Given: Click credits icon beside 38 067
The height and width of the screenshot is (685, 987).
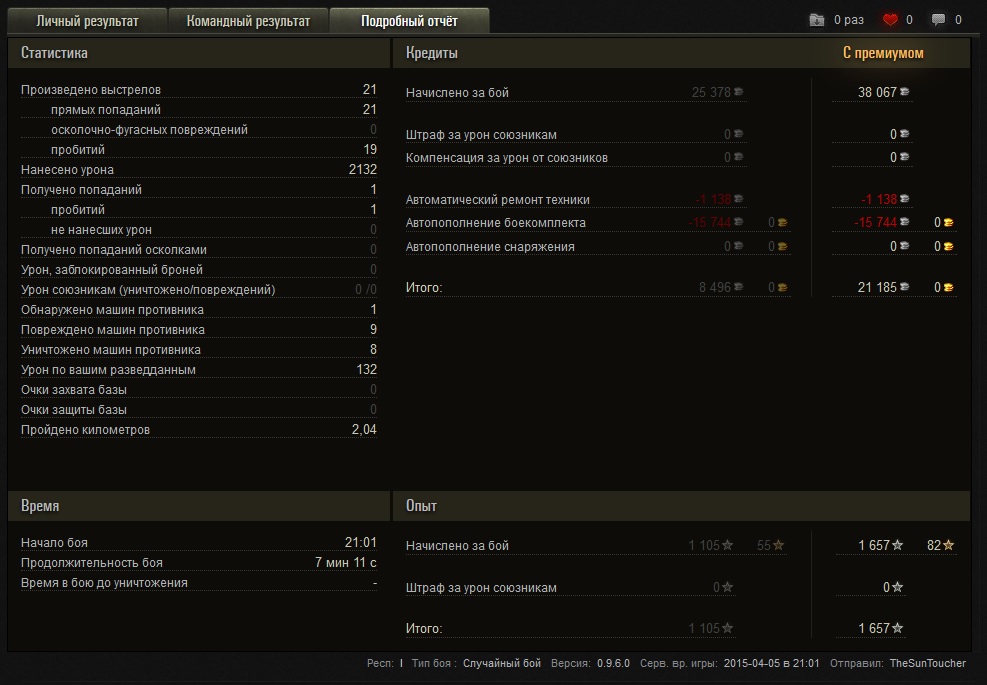Looking at the screenshot, I should click(905, 92).
